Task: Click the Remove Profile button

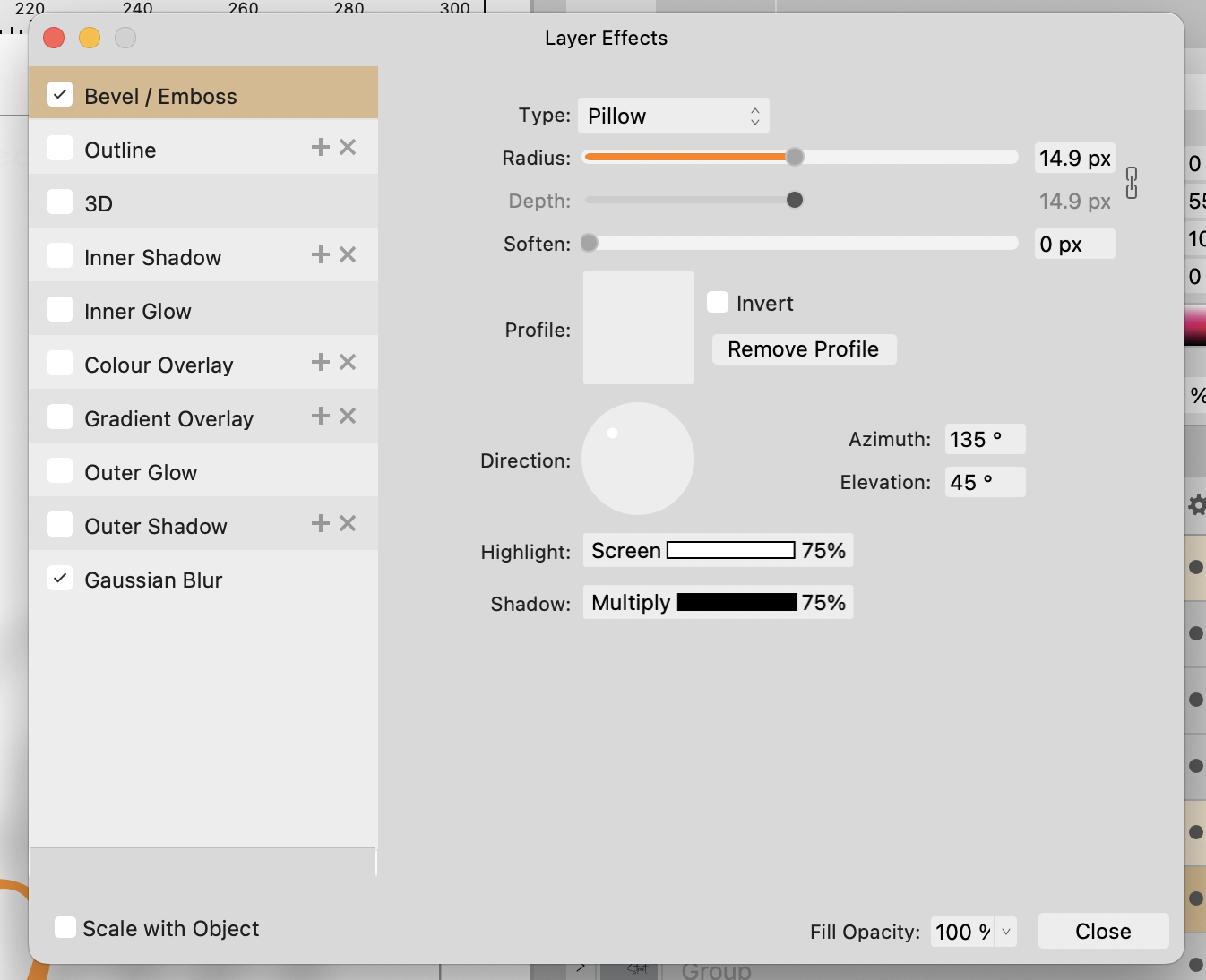Action: 803,349
